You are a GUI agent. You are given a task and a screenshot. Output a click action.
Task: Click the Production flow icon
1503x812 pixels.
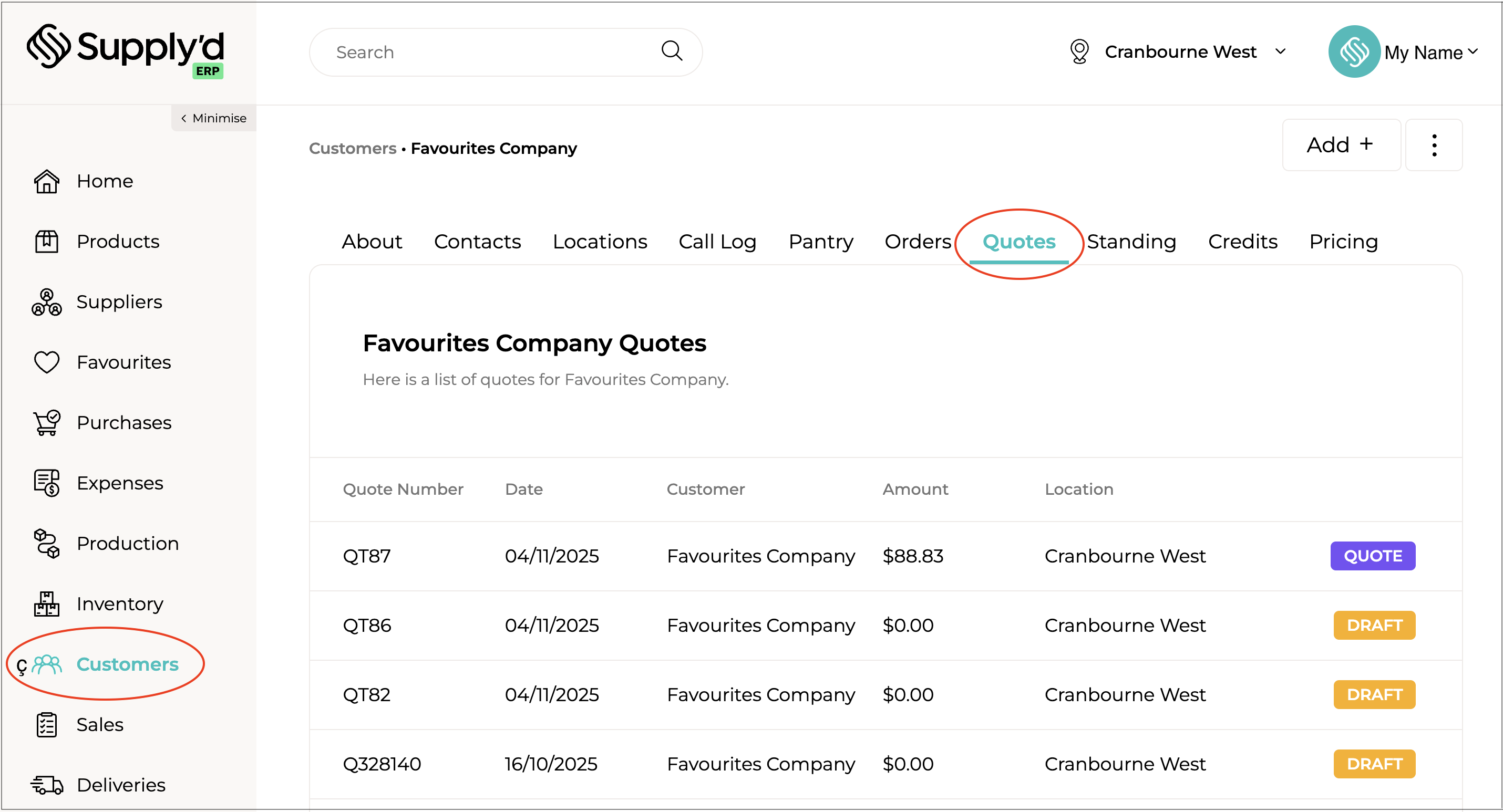(x=46, y=544)
